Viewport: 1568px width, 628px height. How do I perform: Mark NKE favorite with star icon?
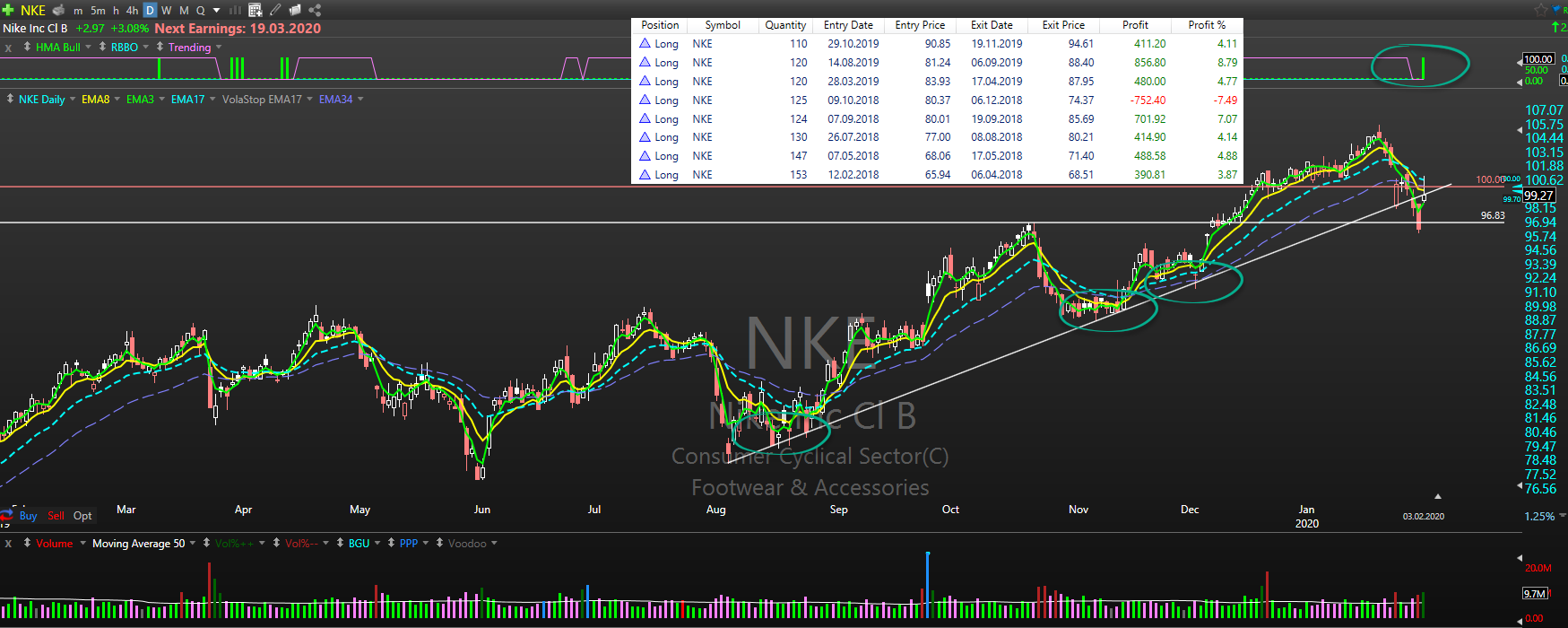tap(1541, 10)
